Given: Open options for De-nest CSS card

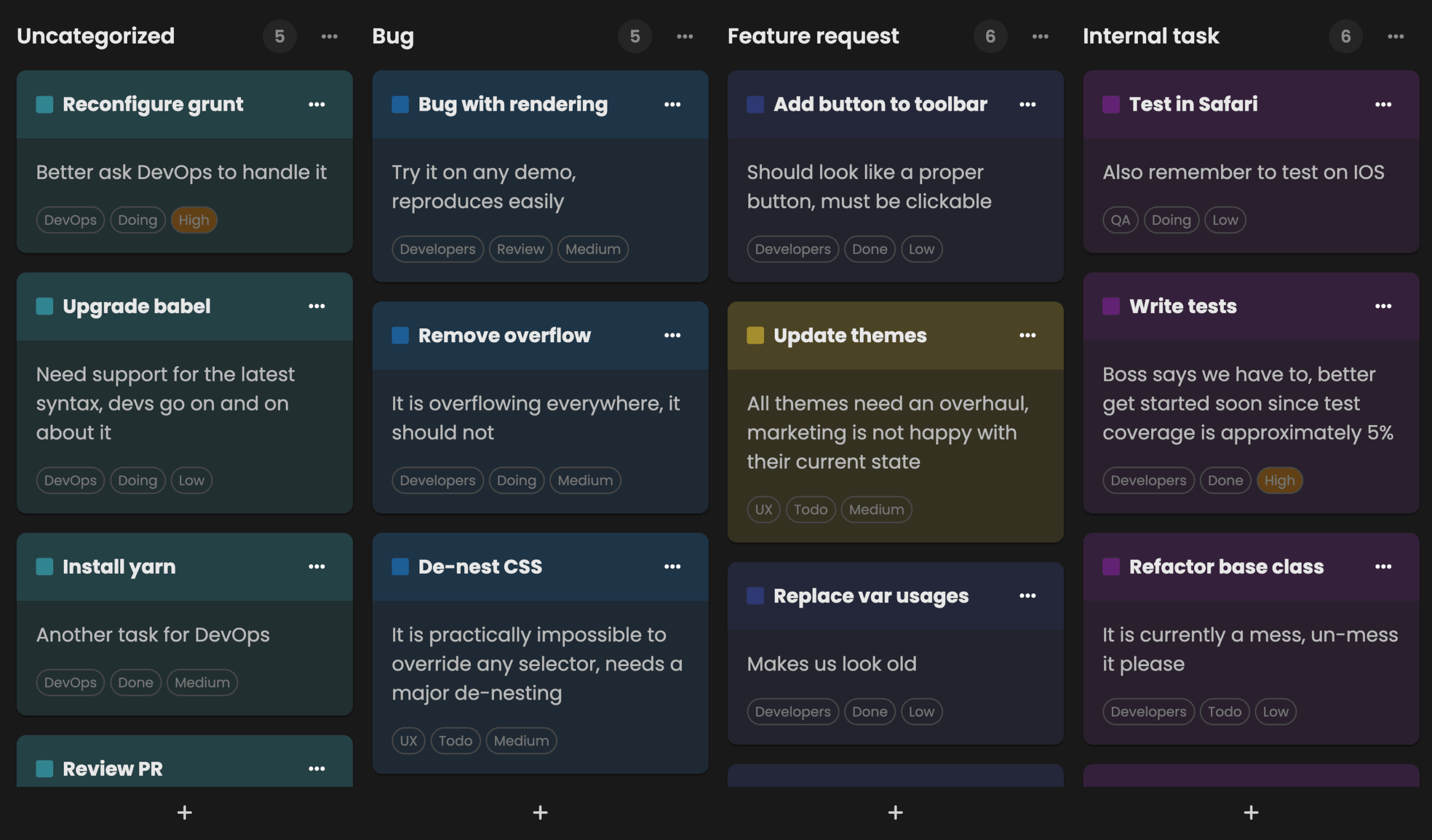Looking at the screenshot, I should pos(672,567).
